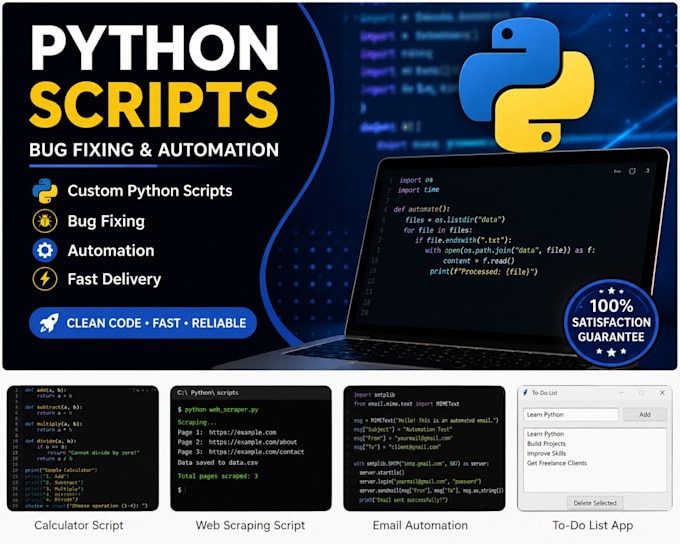Select 'Build Projects' list item
Viewport: 680px width, 544px height.
pyautogui.click(x=546, y=443)
